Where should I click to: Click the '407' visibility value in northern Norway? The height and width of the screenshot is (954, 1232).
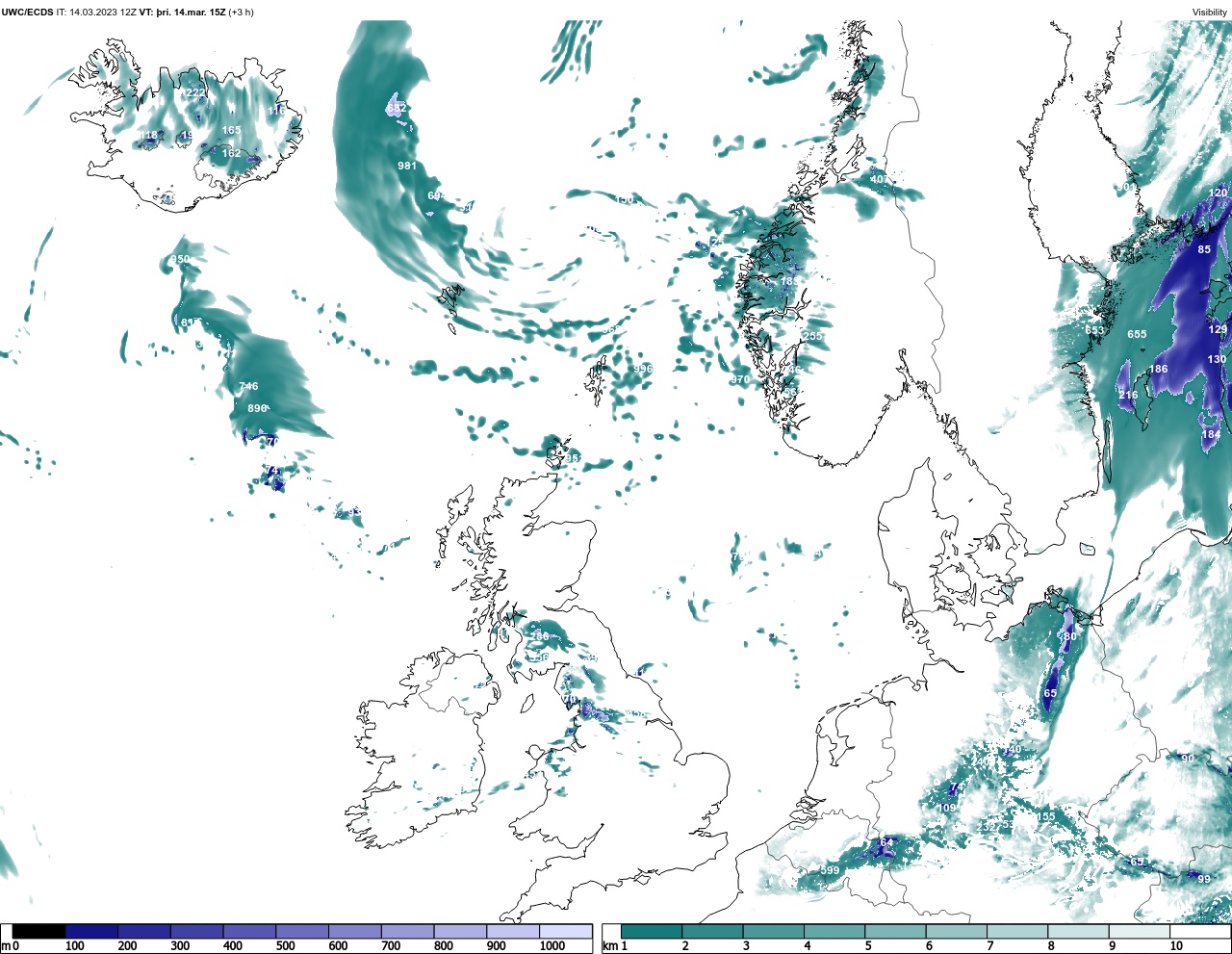coord(880,179)
